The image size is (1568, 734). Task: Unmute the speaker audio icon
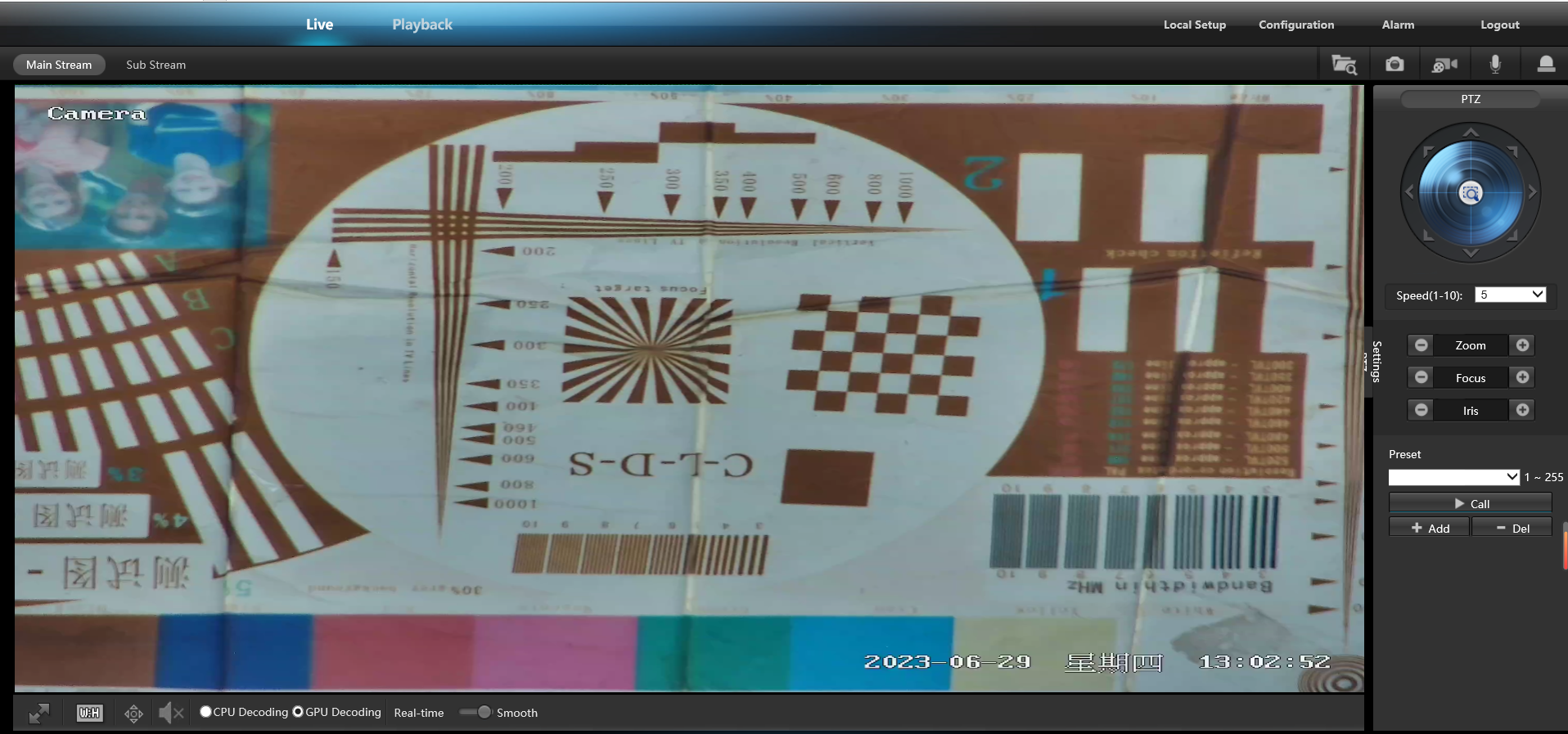coord(170,713)
